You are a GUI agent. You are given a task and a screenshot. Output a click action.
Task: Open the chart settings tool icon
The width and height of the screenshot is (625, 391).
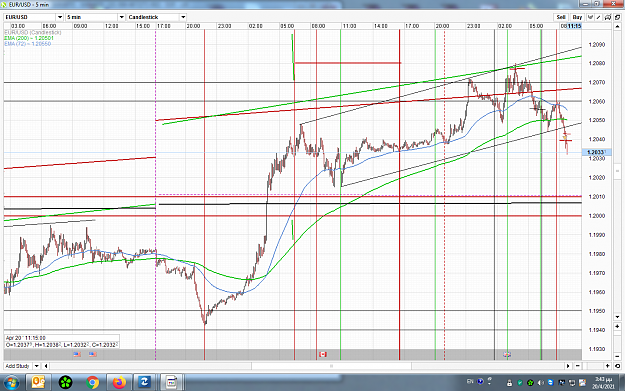(x=608, y=17)
